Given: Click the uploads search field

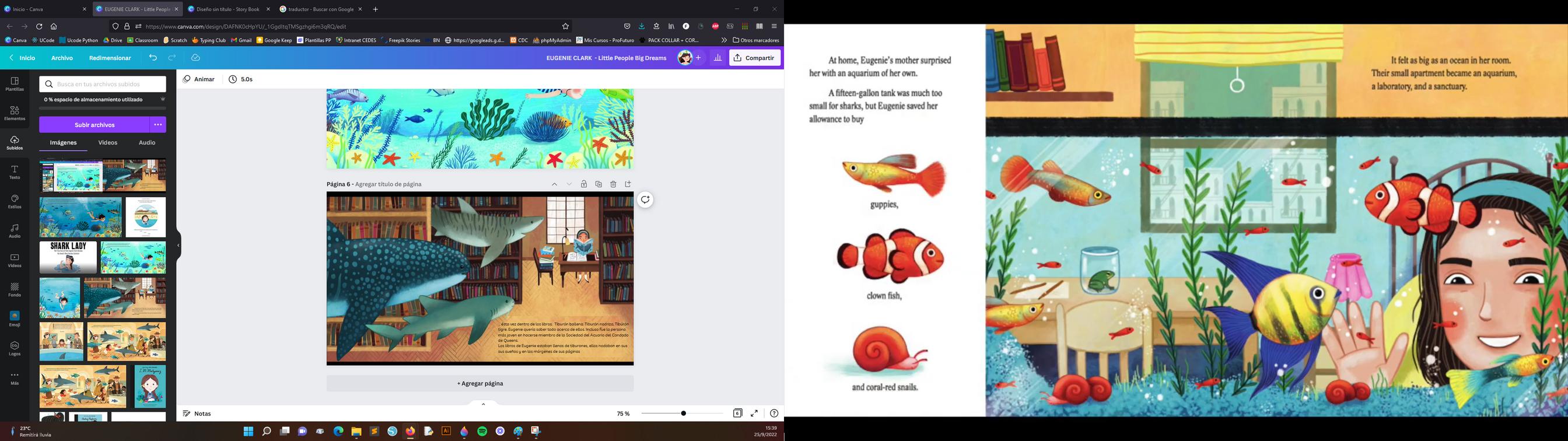Looking at the screenshot, I should pyautogui.click(x=103, y=84).
